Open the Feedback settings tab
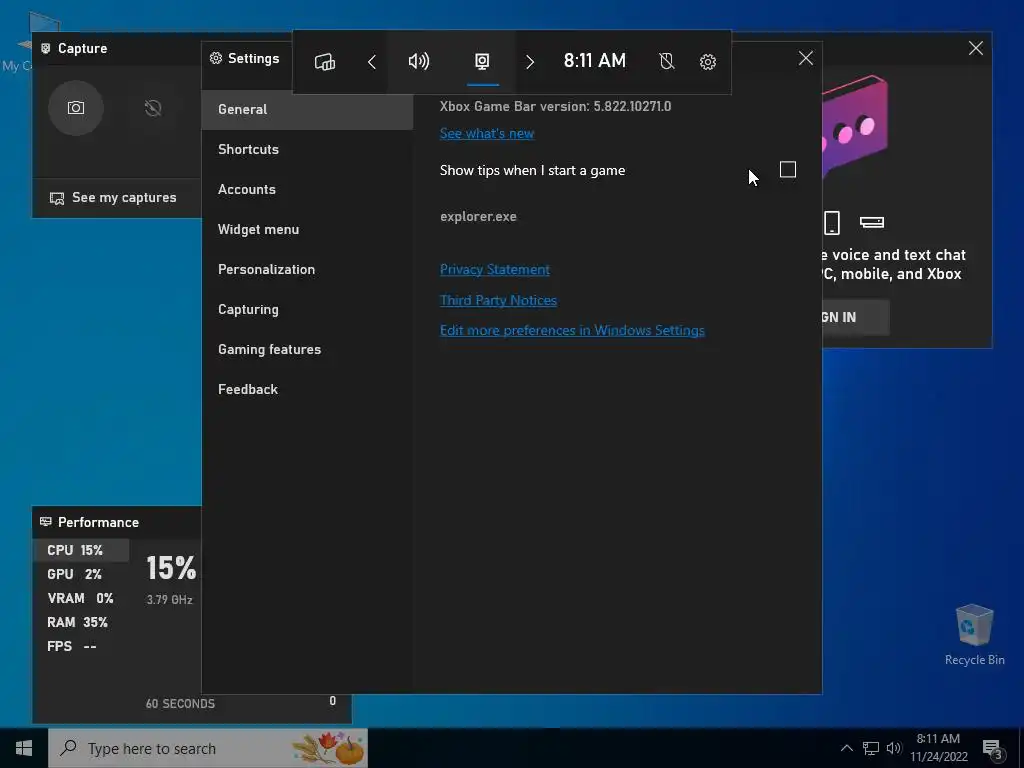 (307, 389)
